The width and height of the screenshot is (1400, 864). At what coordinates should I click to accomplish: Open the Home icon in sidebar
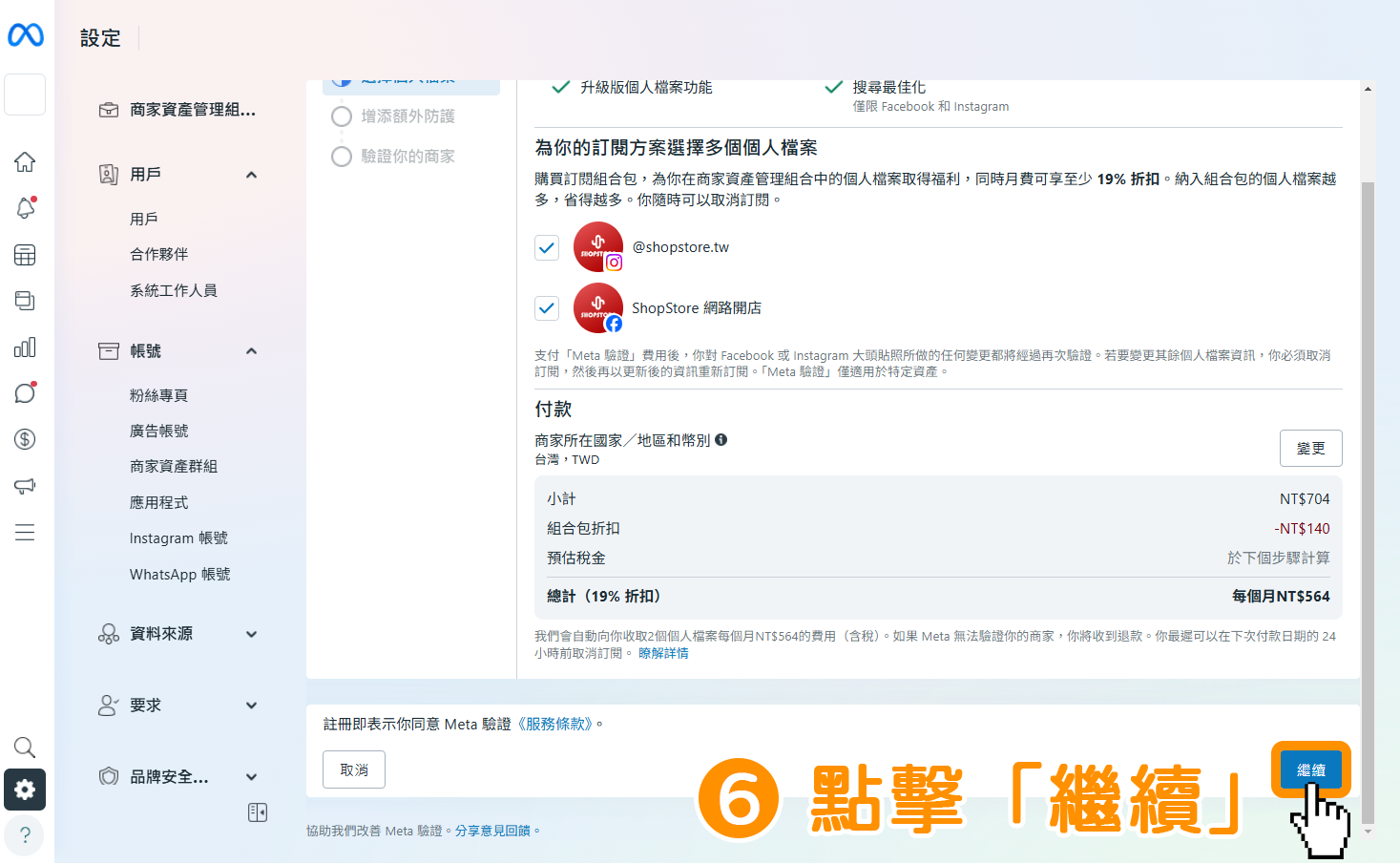pyautogui.click(x=25, y=161)
